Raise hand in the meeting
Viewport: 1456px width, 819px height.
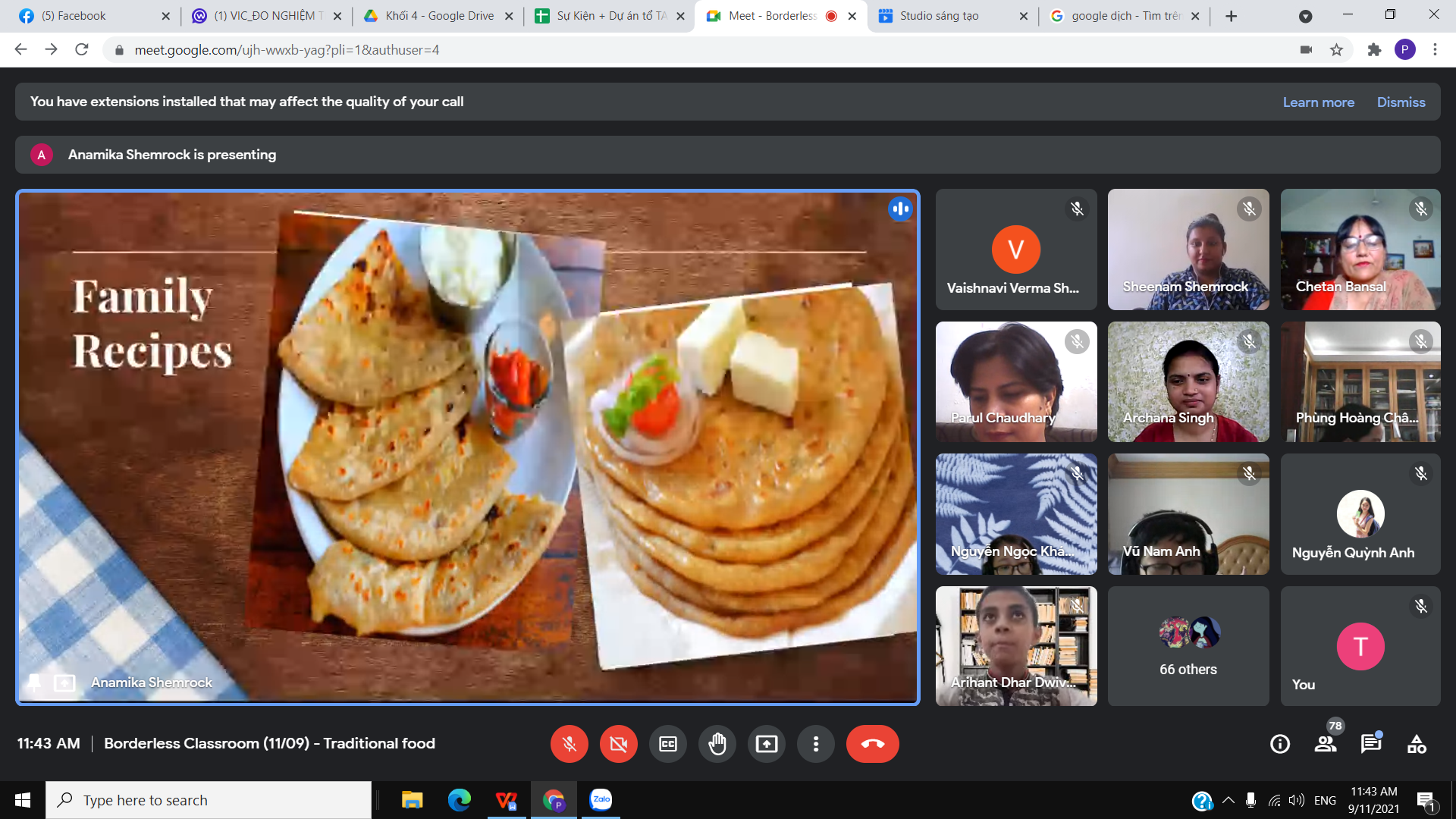pyautogui.click(x=717, y=744)
